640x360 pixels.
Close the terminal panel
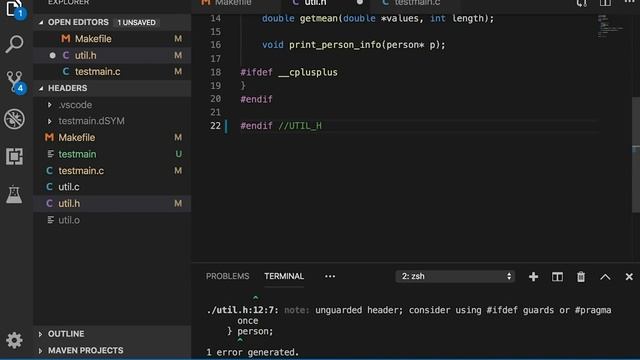[x=629, y=277]
